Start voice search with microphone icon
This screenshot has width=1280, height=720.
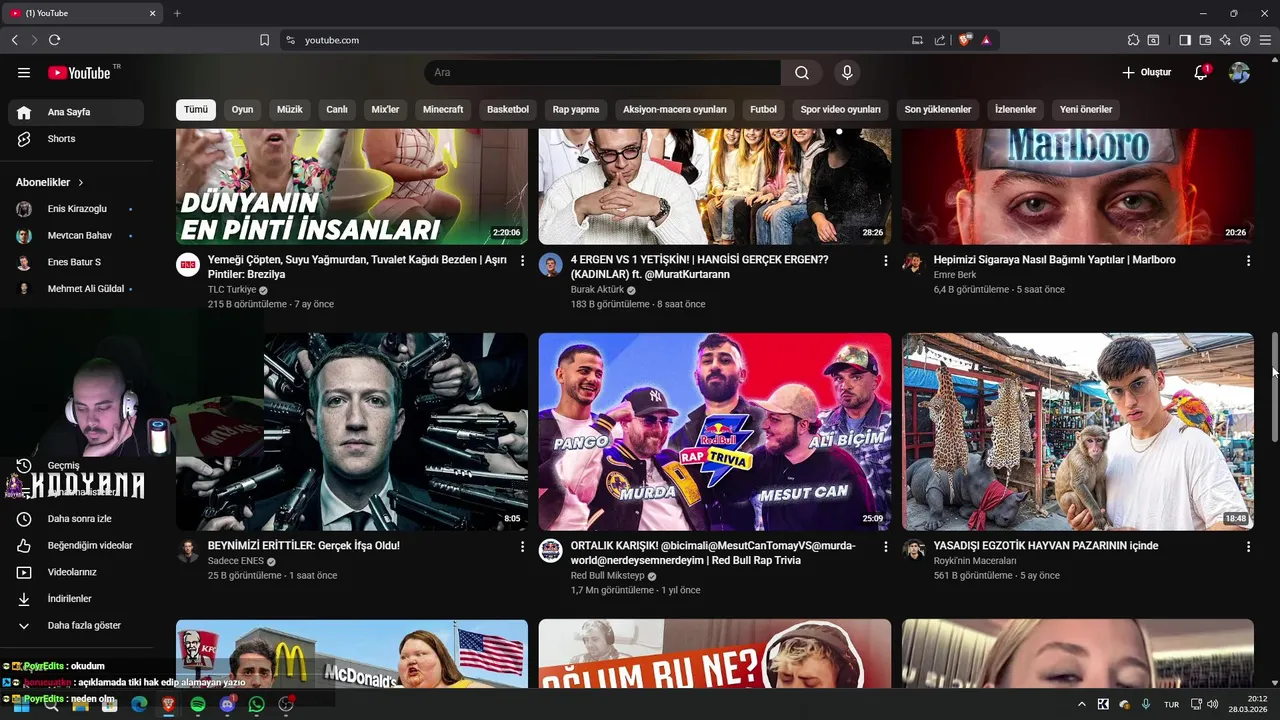click(x=847, y=73)
